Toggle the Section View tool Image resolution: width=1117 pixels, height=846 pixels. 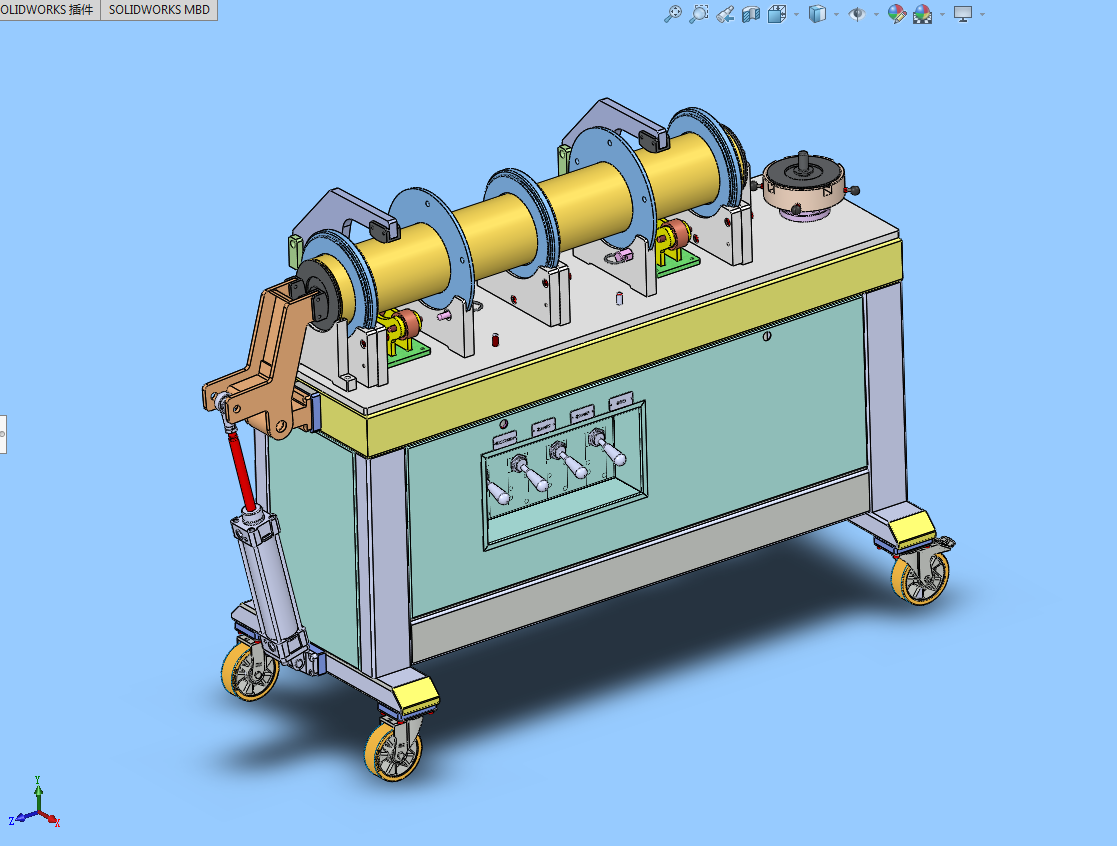coord(751,14)
